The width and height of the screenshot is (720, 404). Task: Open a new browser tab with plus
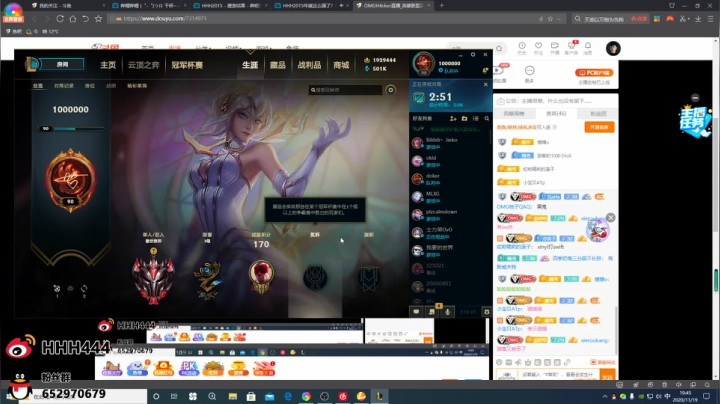pos(441,6)
